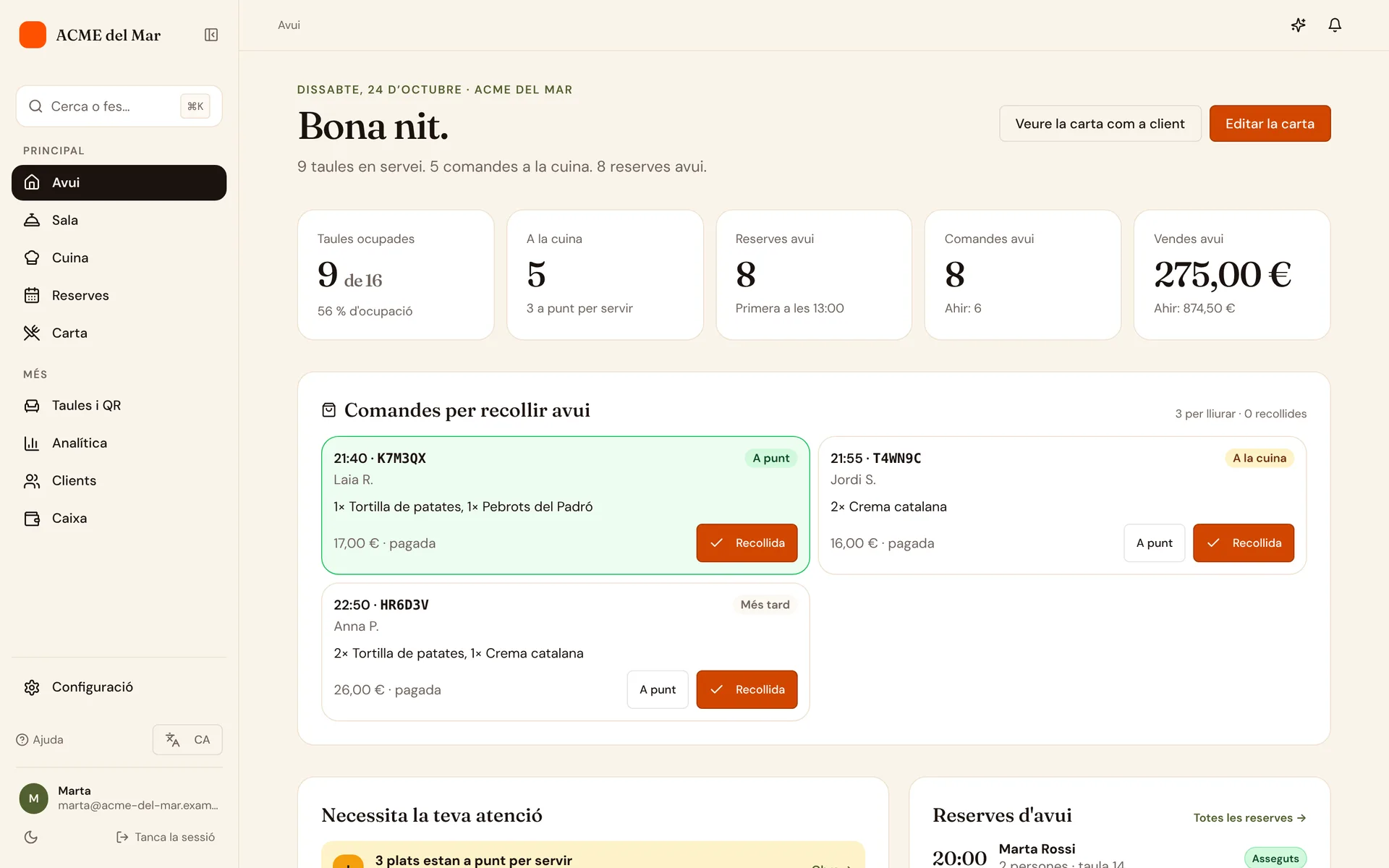The image size is (1389, 868).
Task: Click the ACME del Mar orange logo
Action: (33, 35)
